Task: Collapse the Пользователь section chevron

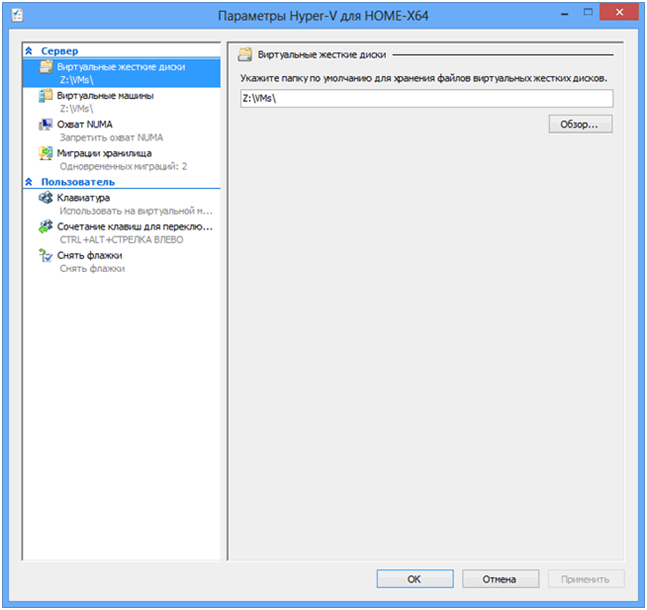Action: (x=29, y=183)
